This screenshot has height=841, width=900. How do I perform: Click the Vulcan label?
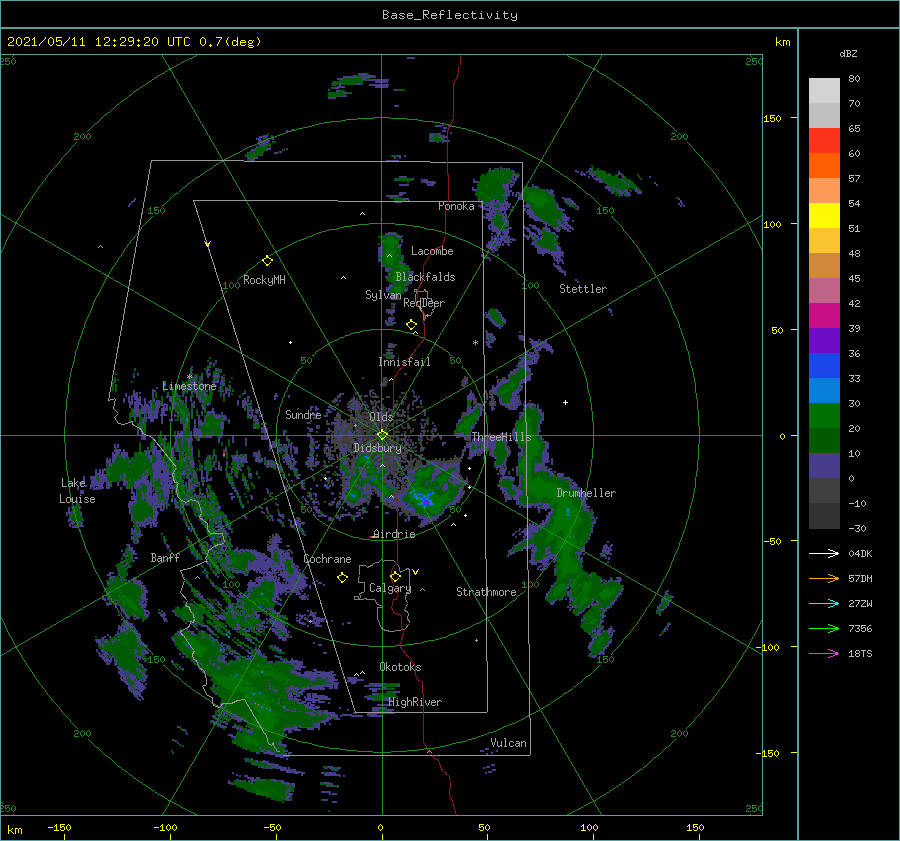click(x=508, y=743)
